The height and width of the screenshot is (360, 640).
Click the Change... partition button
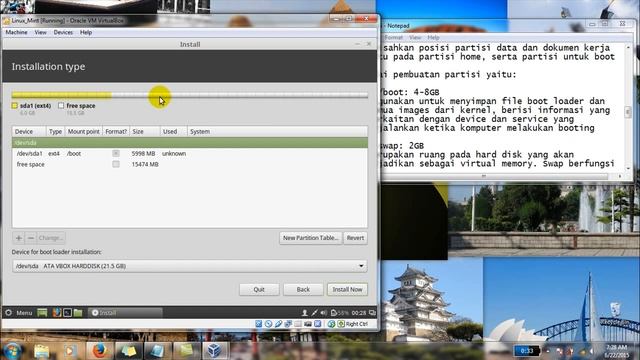[x=51, y=238]
